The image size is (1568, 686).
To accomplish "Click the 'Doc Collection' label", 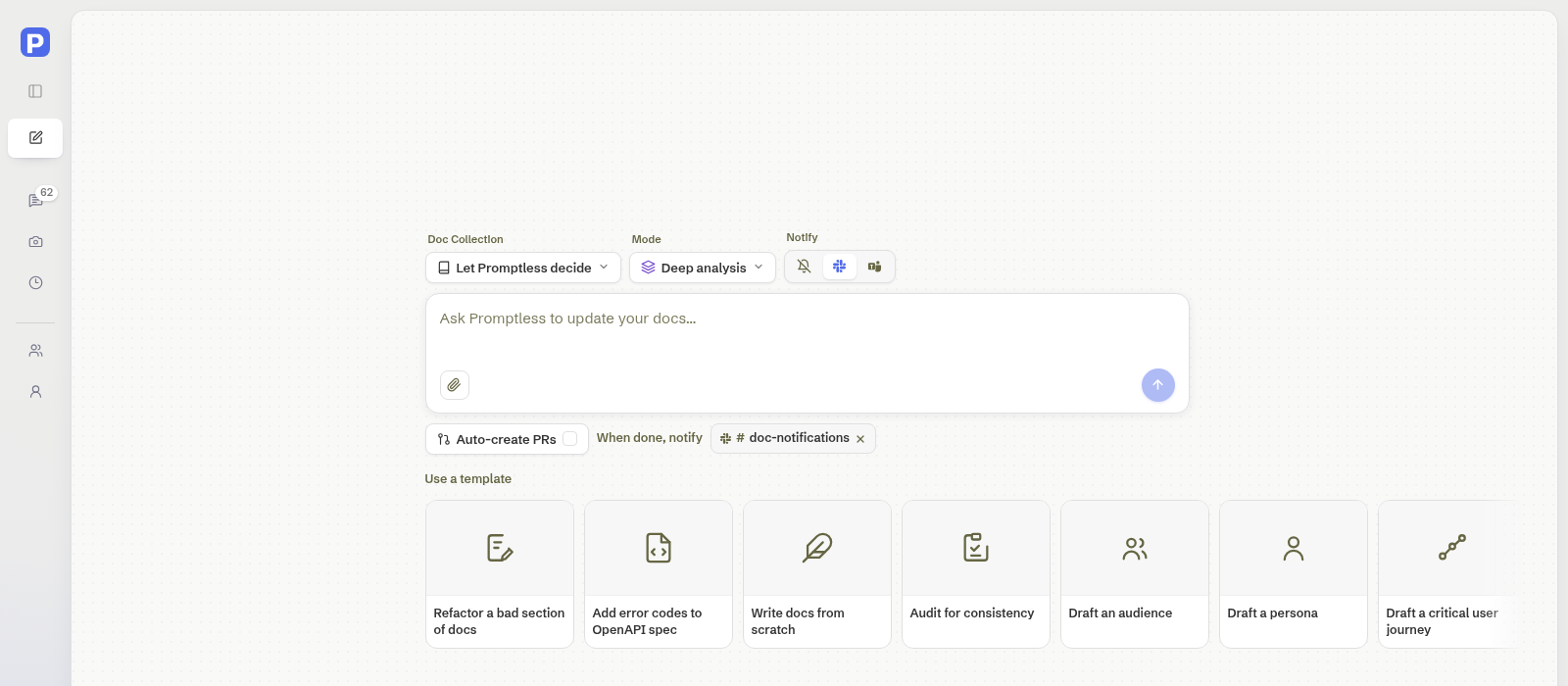I will 465,239.
